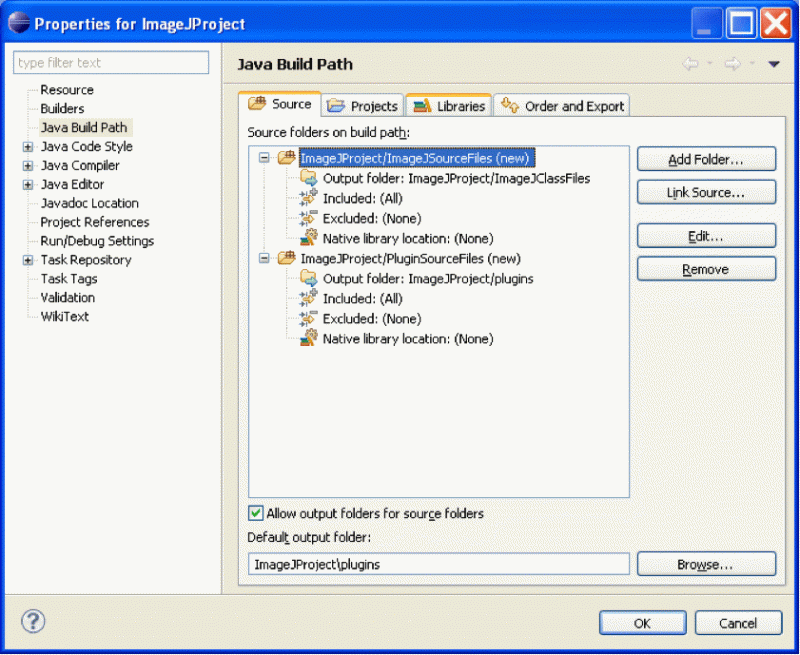
Task: Select Run/Debug Settings in the tree
Action: point(97,241)
